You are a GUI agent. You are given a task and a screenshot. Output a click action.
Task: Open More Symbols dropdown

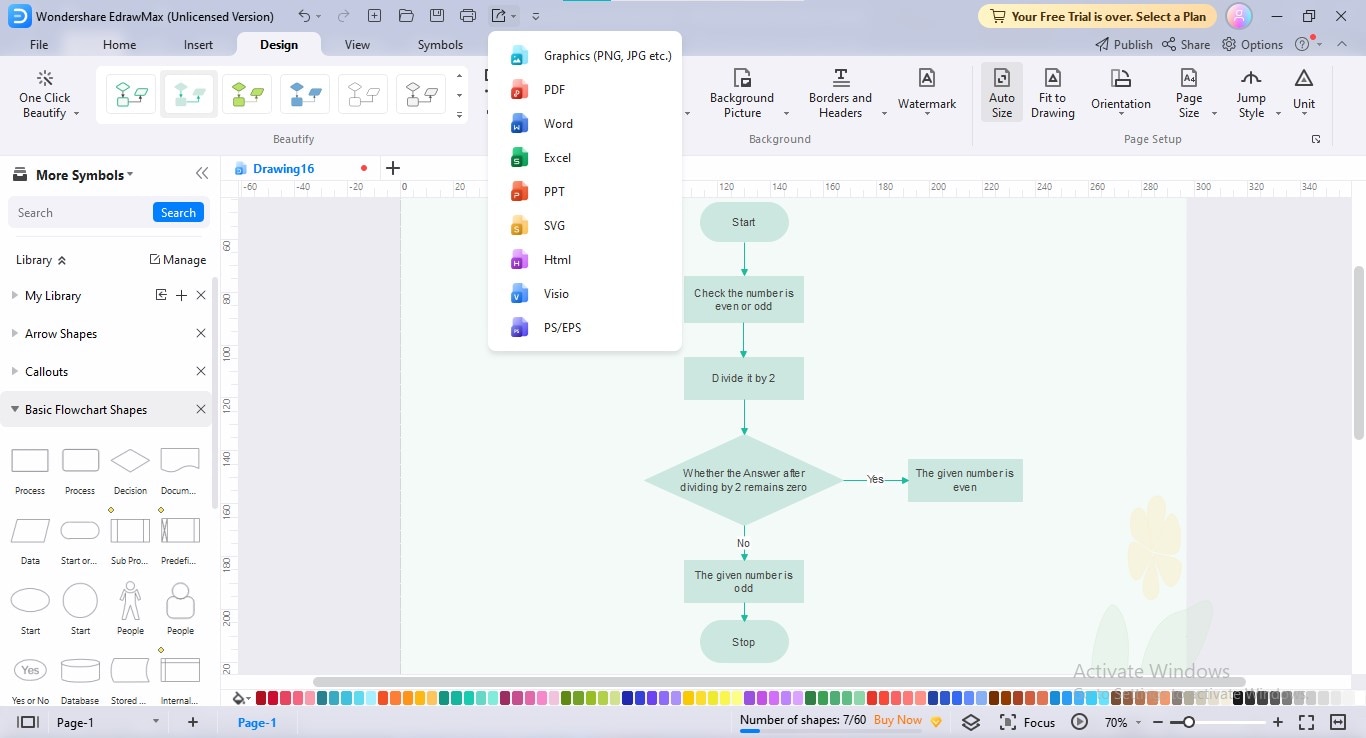pyautogui.click(x=84, y=175)
